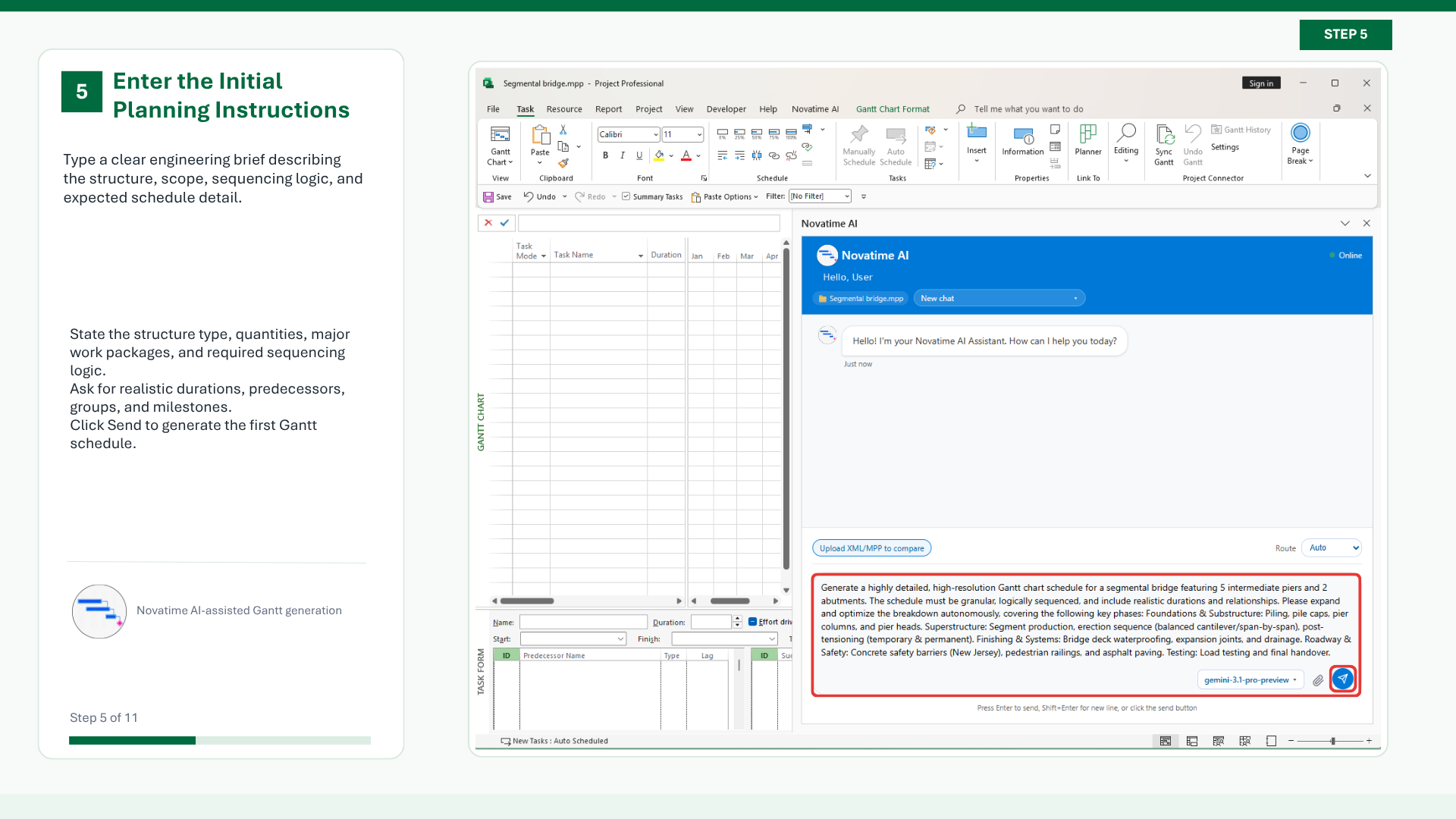Click the yellow background color swatch
The height and width of the screenshot is (819, 1456).
click(x=659, y=155)
